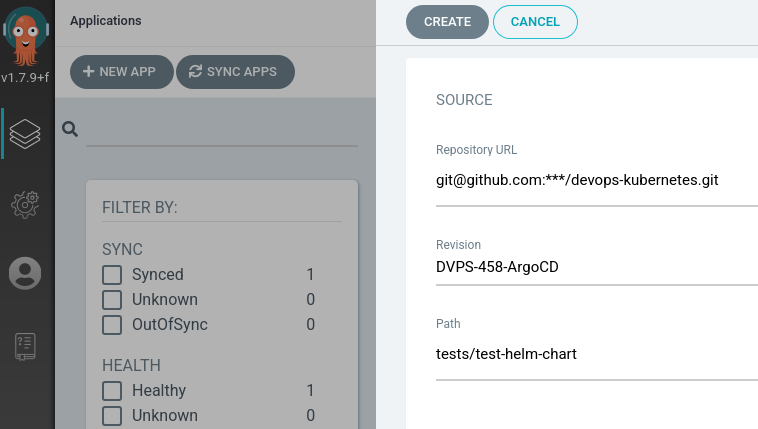The image size is (758, 429).
Task: Click the CREATE button
Action: pyautogui.click(x=447, y=22)
